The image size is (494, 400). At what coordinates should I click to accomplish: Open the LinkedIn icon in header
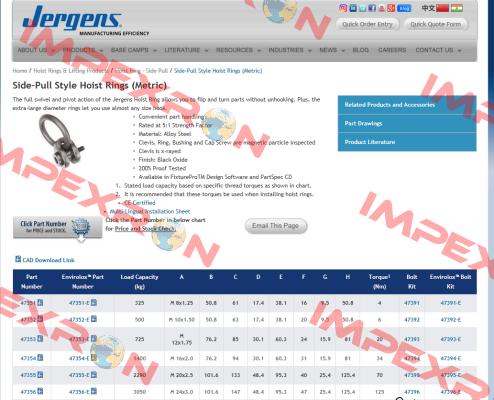[x=353, y=8]
